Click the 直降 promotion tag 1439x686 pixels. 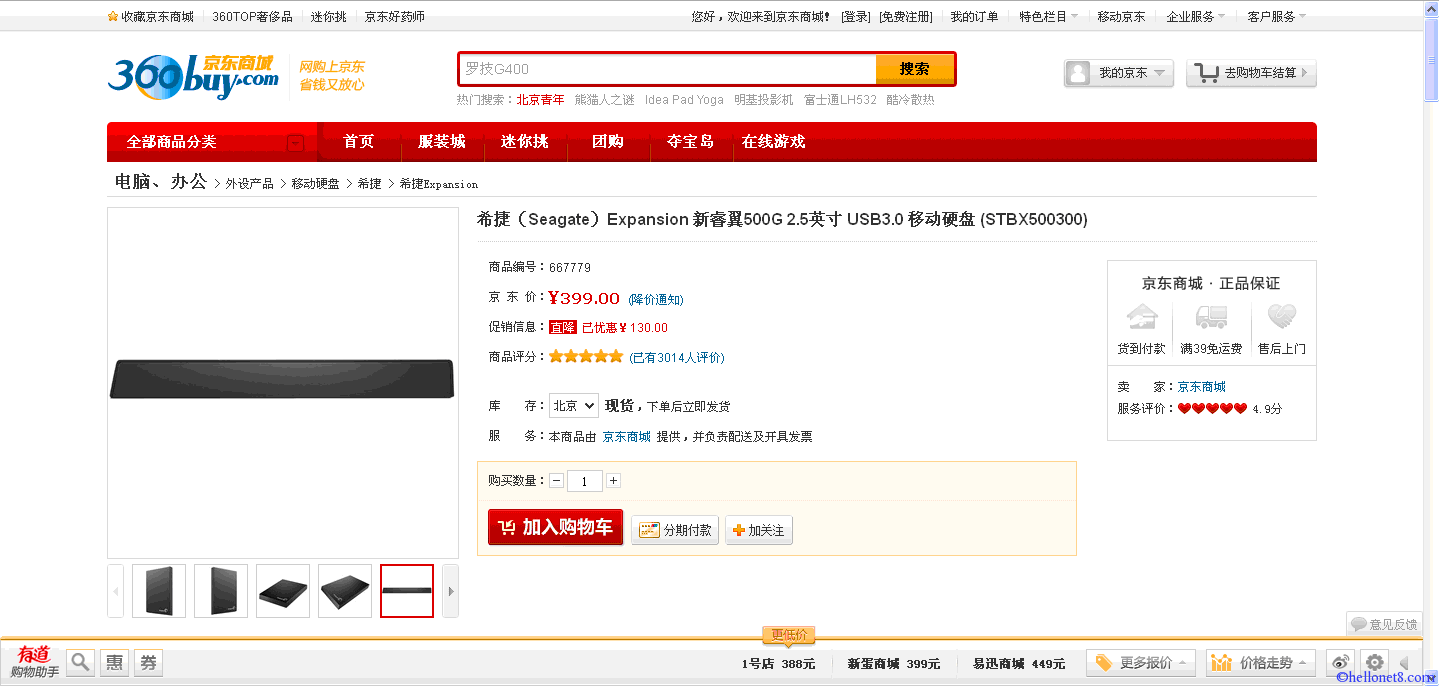(563, 327)
